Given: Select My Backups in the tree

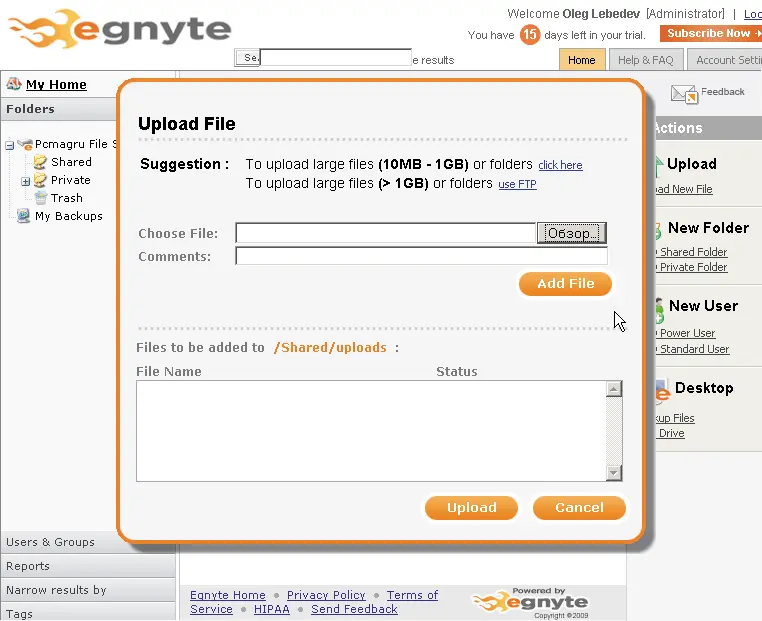Looking at the screenshot, I should click(69, 216).
